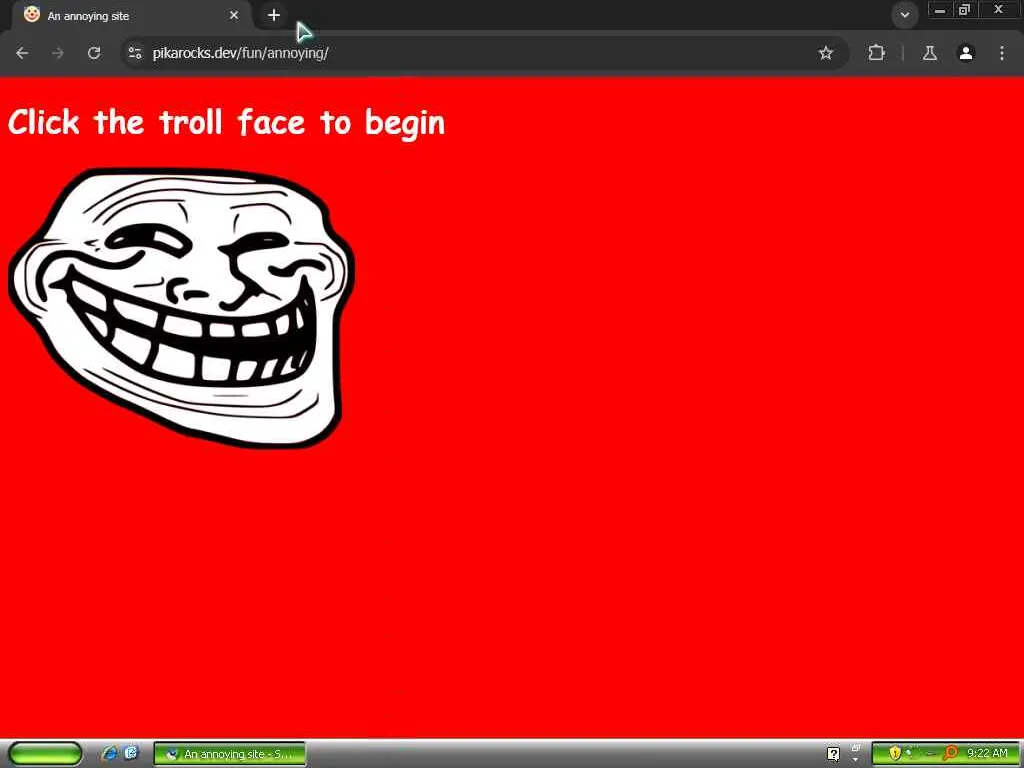
Task: Bookmark this page with the star
Action: (825, 53)
